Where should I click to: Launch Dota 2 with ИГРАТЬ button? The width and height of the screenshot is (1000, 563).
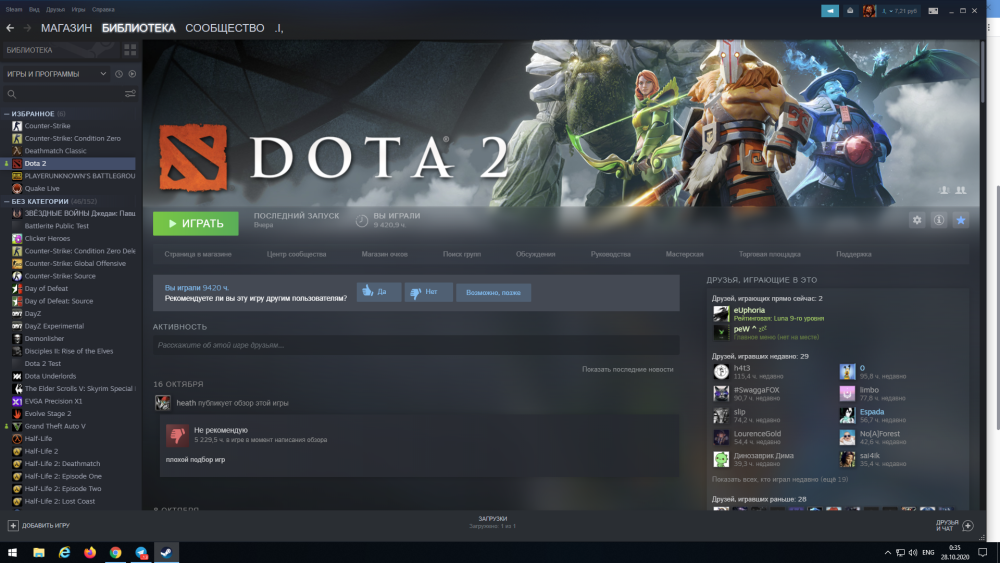(196, 224)
